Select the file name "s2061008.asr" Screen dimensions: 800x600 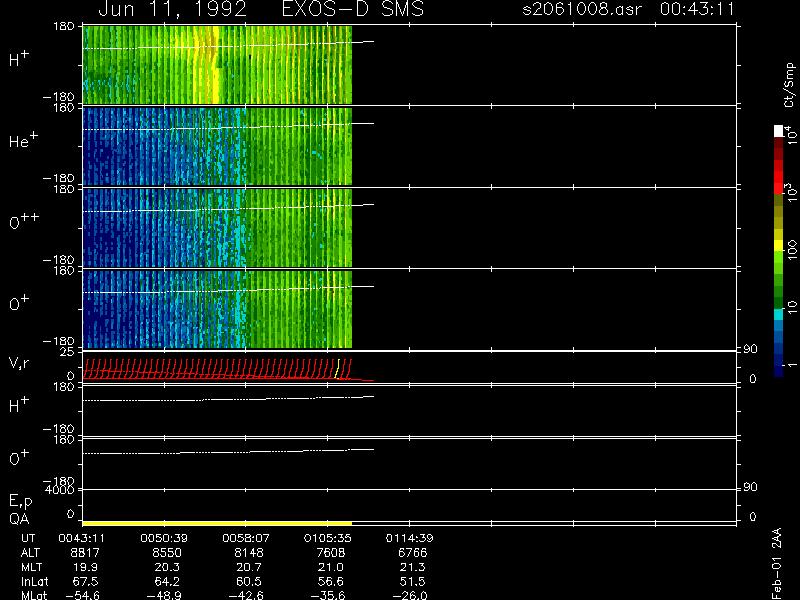(583, 9)
